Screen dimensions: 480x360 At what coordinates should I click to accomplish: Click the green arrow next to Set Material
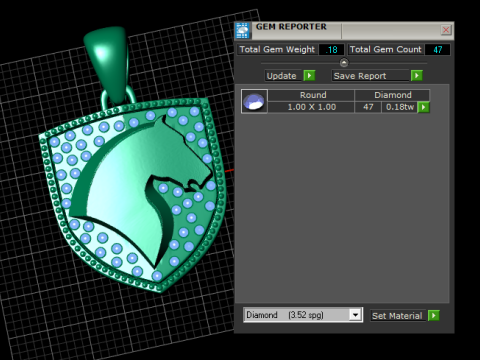434,315
